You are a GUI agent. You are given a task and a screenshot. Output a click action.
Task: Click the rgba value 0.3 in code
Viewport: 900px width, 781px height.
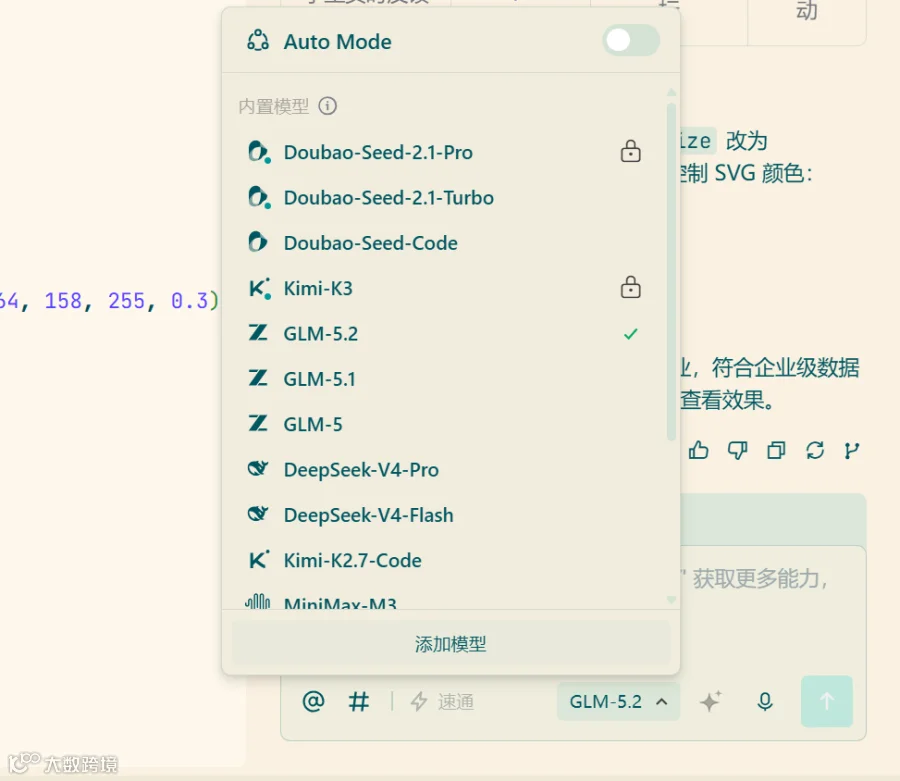[189, 301]
